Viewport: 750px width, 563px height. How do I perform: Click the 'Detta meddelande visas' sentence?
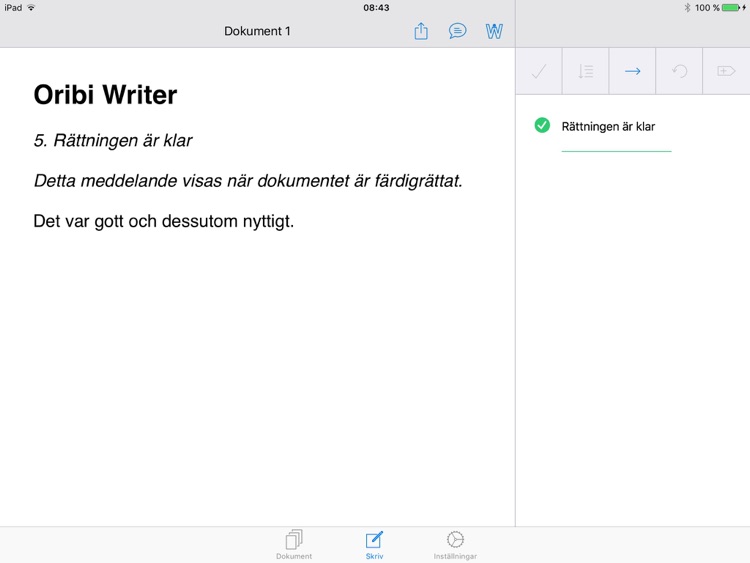[248, 181]
